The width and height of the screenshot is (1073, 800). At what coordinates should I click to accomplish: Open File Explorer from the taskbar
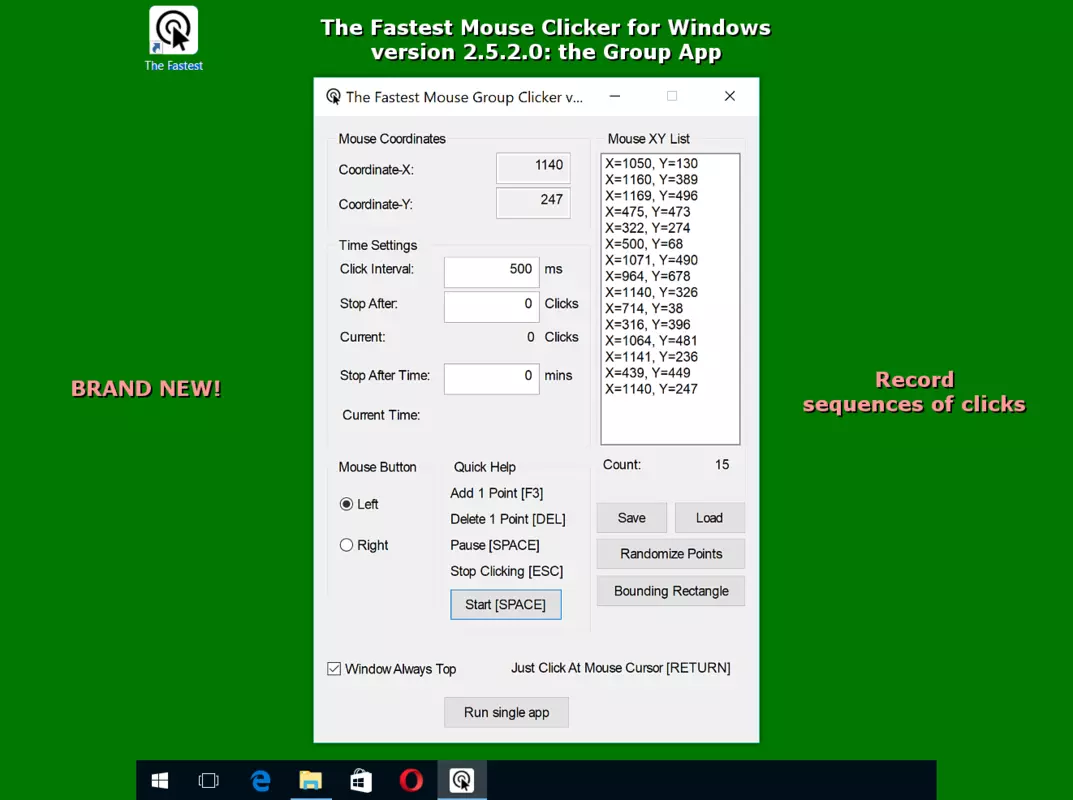pos(311,780)
